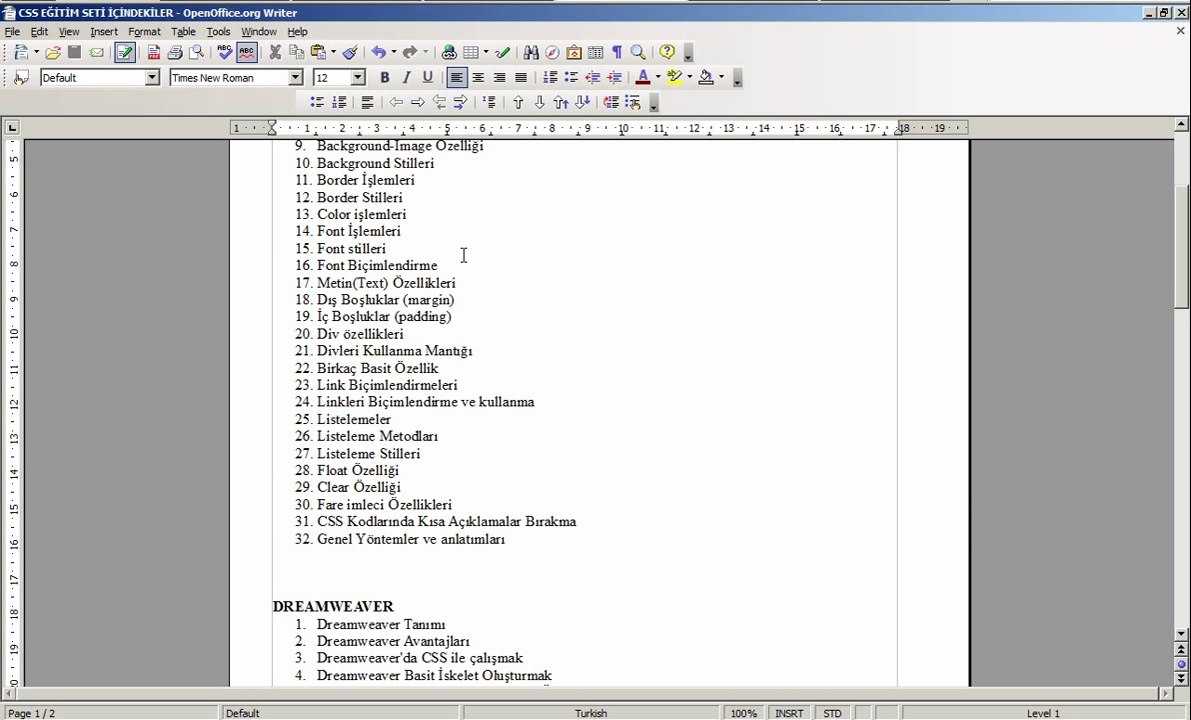Open the font size 12 dropdown
The image size is (1191, 720).
pos(358,77)
